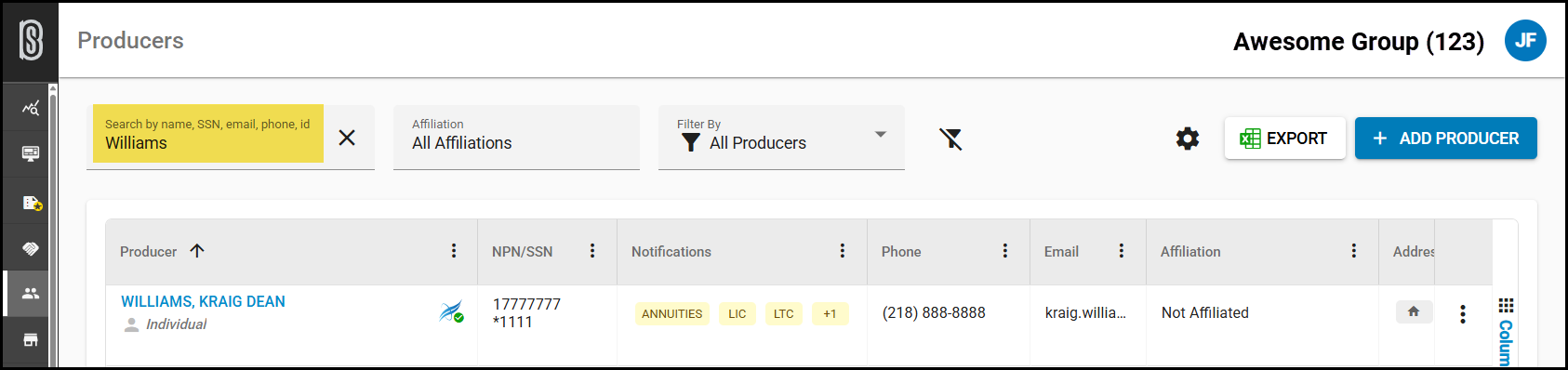The image size is (1568, 370).
Task: Open the JF user avatar
Action: pos(1525,41)
